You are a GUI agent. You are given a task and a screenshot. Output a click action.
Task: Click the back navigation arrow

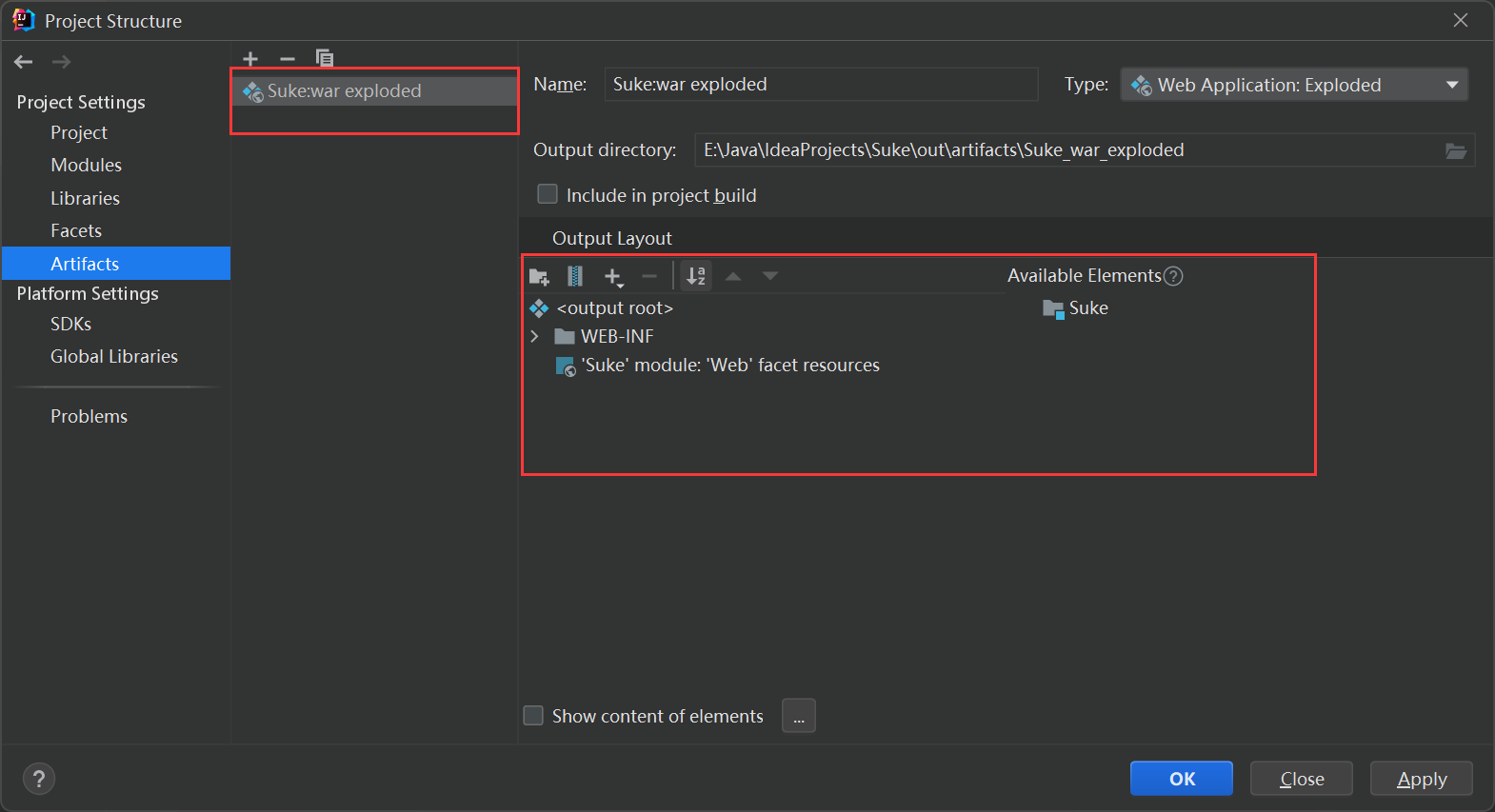[x=24, y=62]
